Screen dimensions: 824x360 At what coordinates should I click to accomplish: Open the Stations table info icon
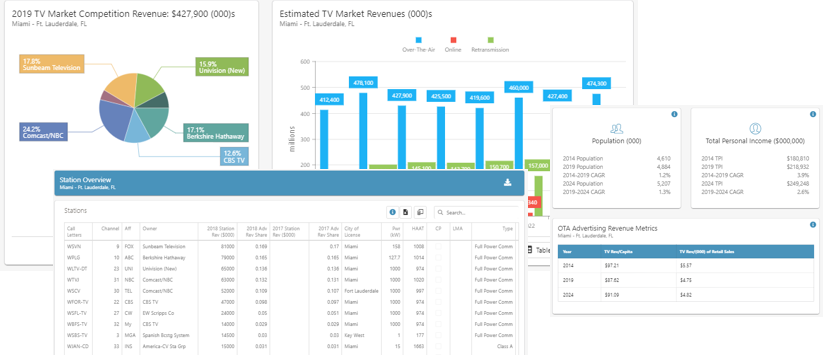tap(393, 212)
